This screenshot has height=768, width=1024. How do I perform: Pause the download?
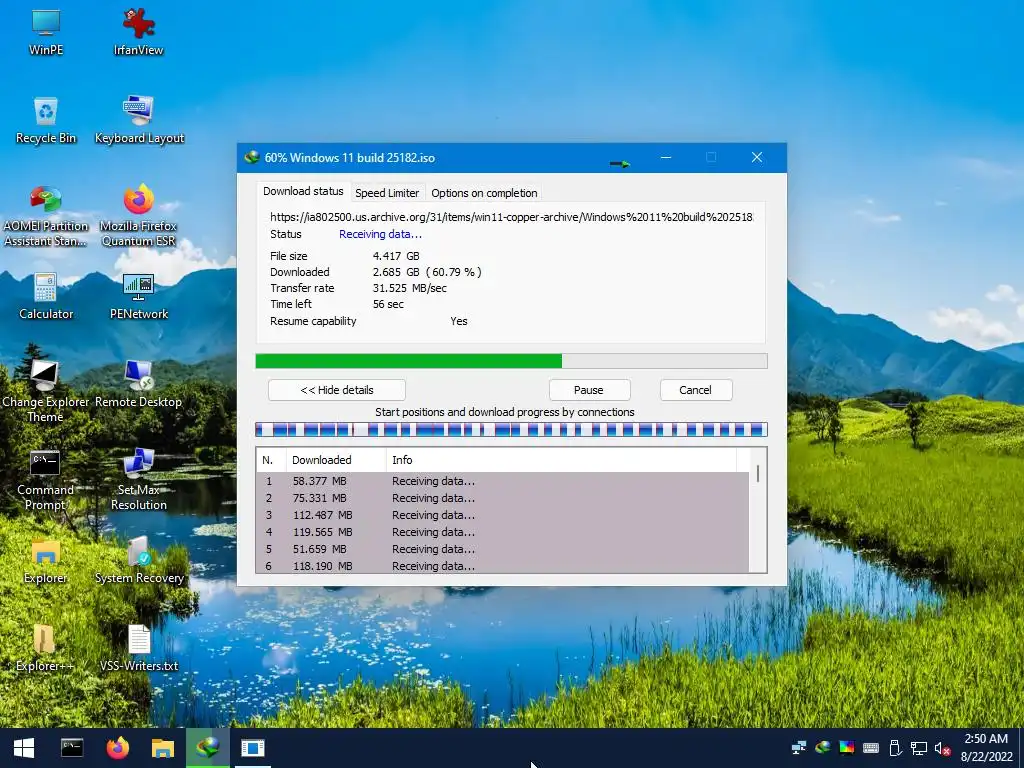click(x=589, y=390)
